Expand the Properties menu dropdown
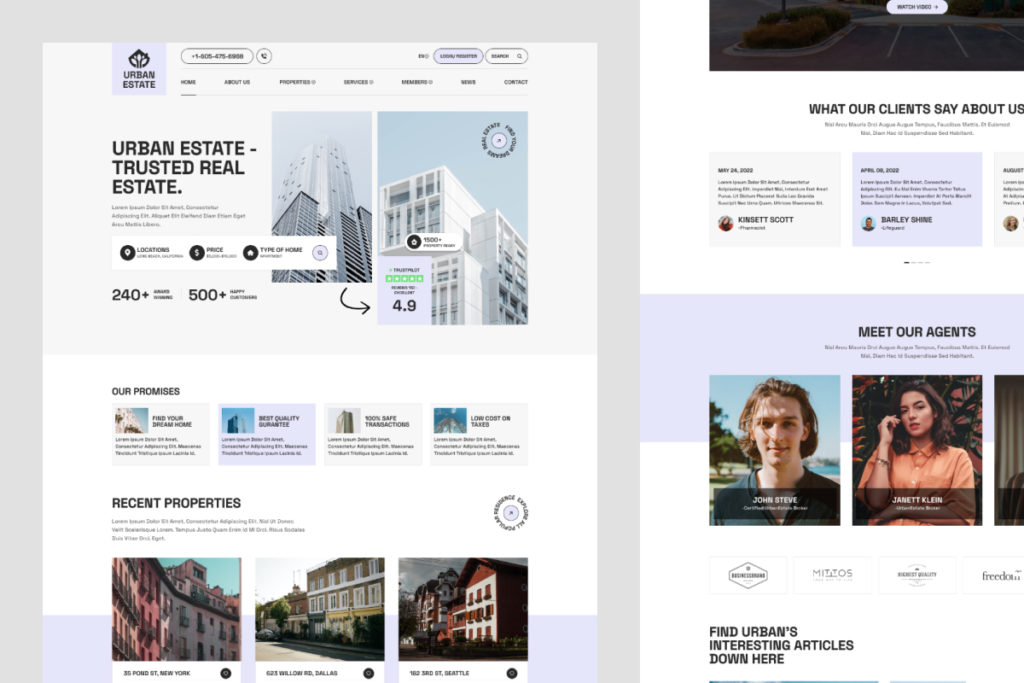 tap(297, 82)
